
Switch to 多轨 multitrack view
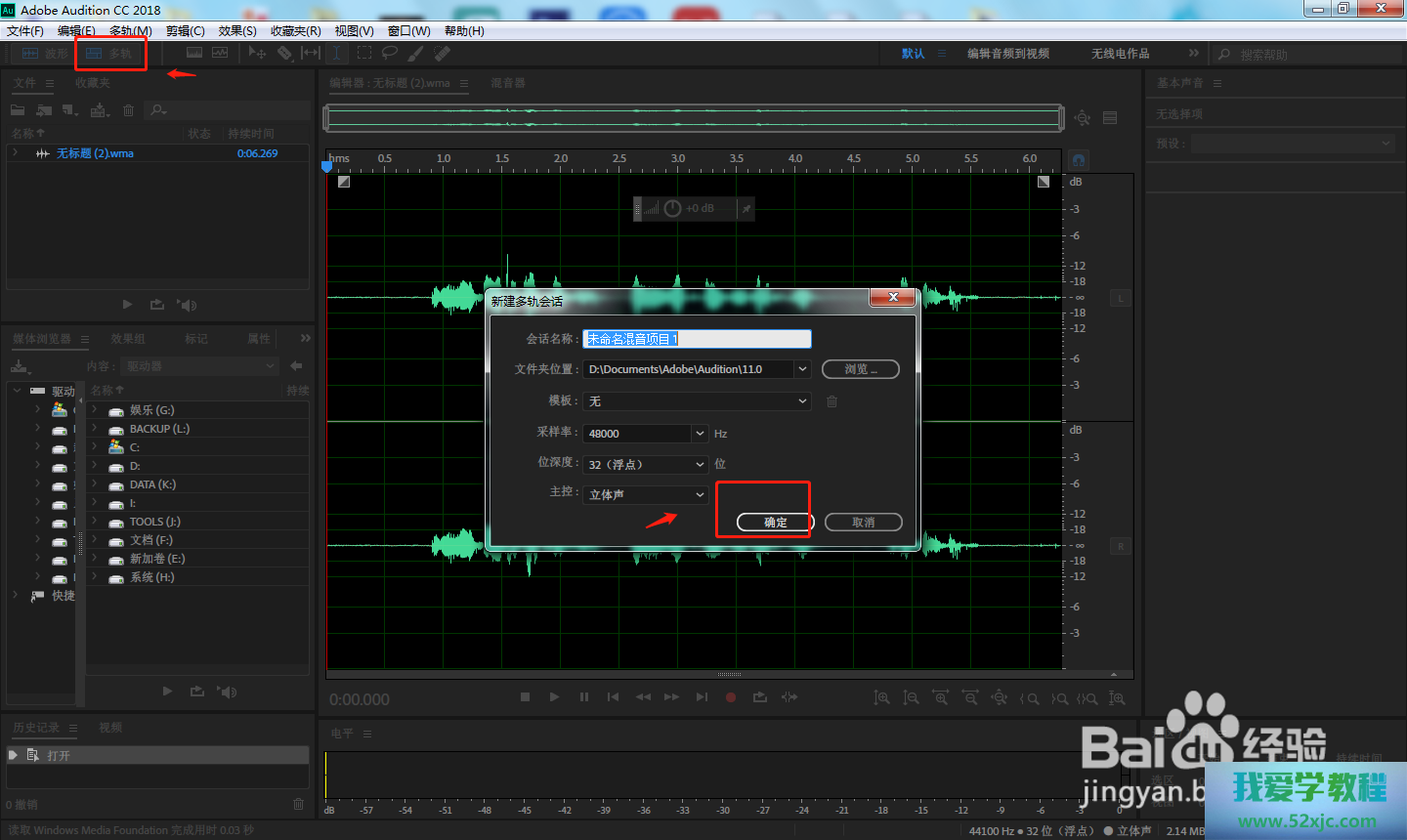pos(109,54)
